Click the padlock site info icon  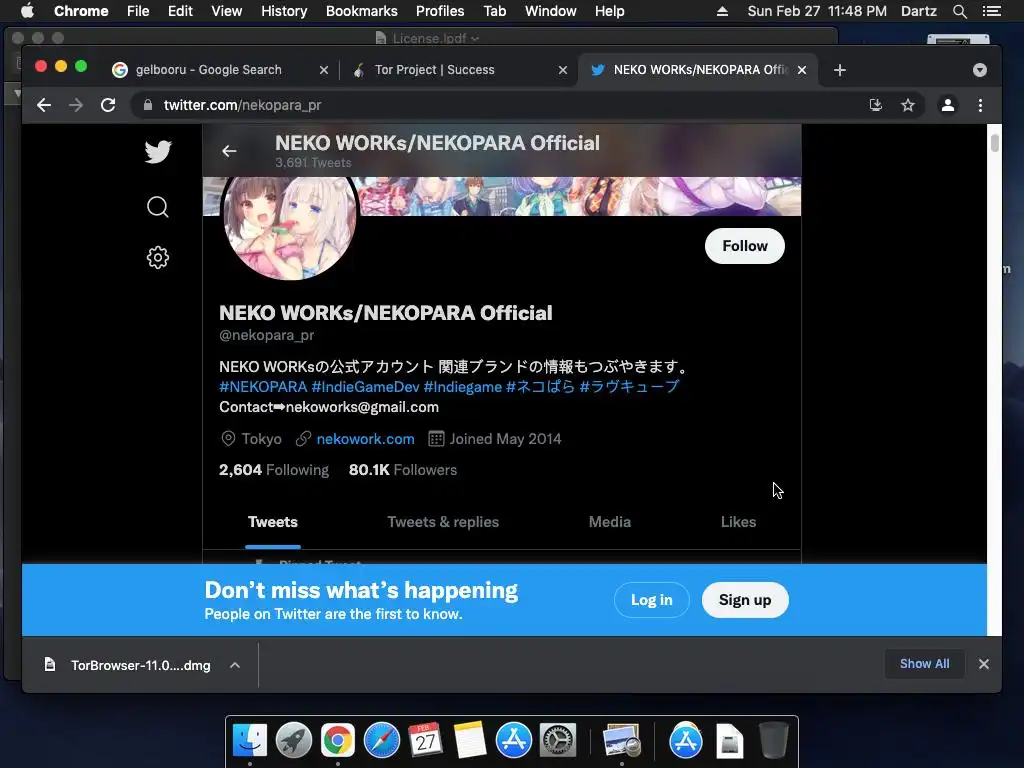(x=148, y=105)
